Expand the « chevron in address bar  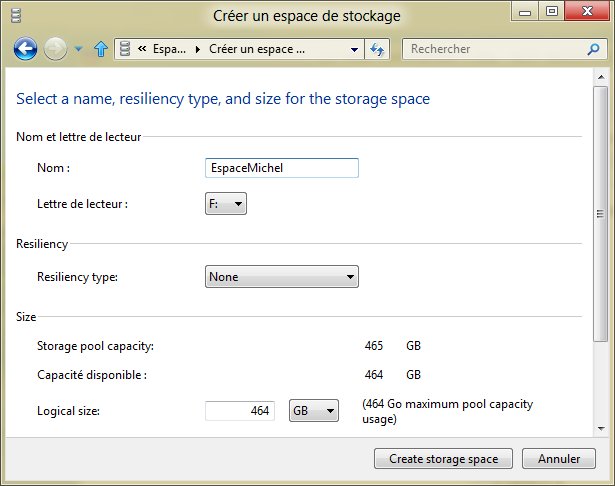click(143, 49)
